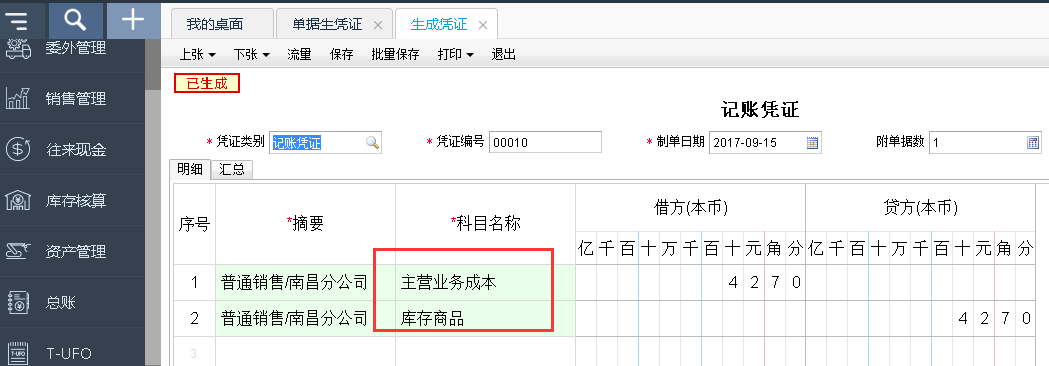
Task: Switch to 单据生凭证 tab
Action: 335,24
